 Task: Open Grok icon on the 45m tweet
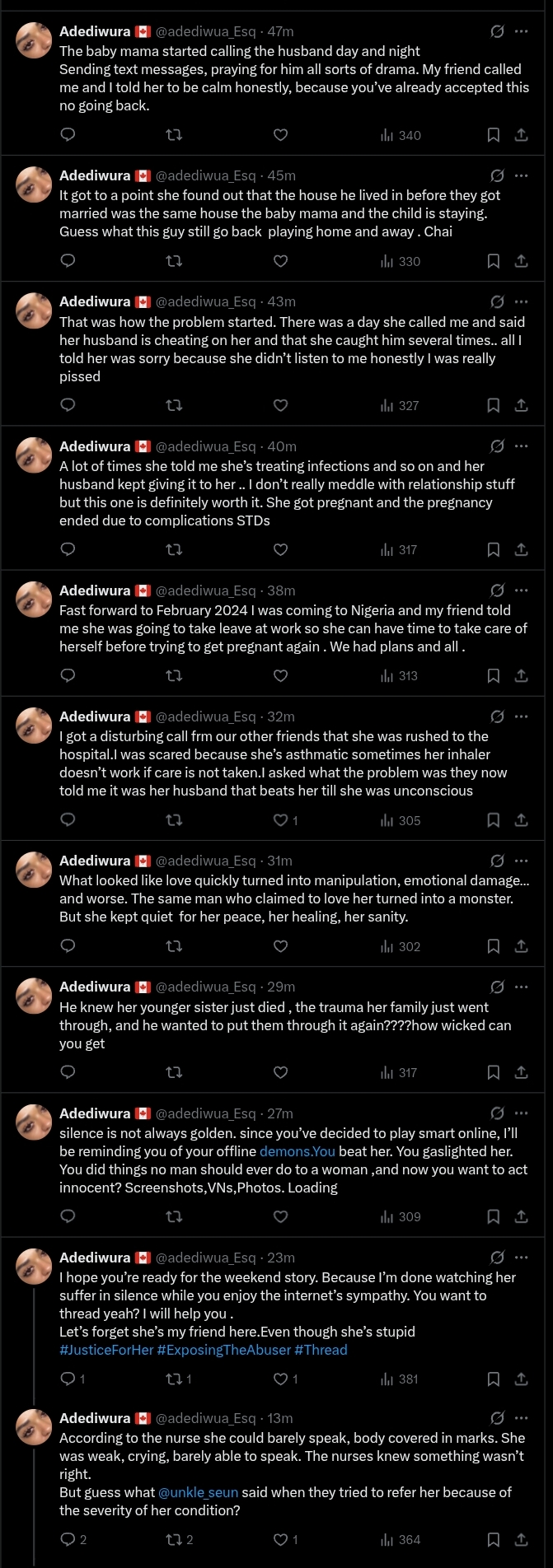point(497,175)
